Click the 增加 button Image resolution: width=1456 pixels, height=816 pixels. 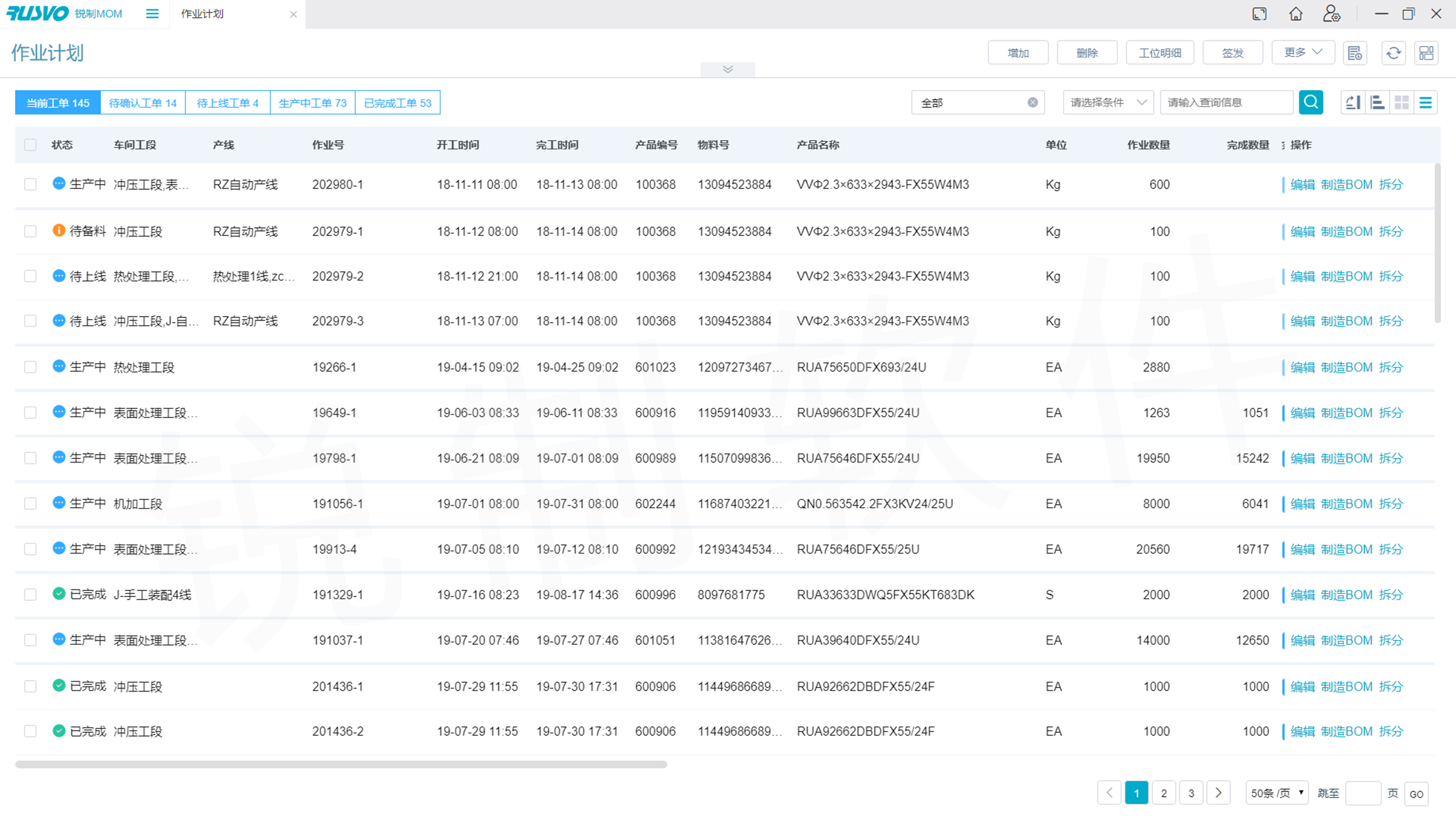point(1018,53)
